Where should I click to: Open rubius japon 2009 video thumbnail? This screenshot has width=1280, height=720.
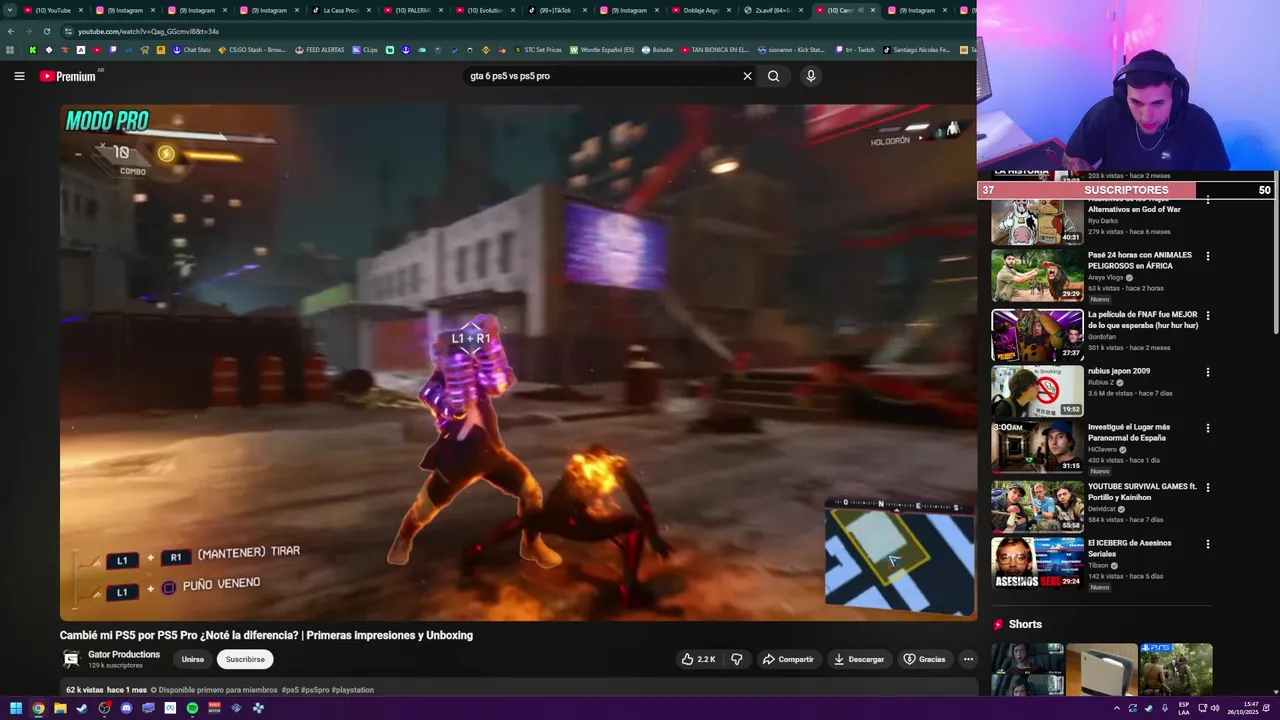pyautogui.click(x=1037, y=391)
